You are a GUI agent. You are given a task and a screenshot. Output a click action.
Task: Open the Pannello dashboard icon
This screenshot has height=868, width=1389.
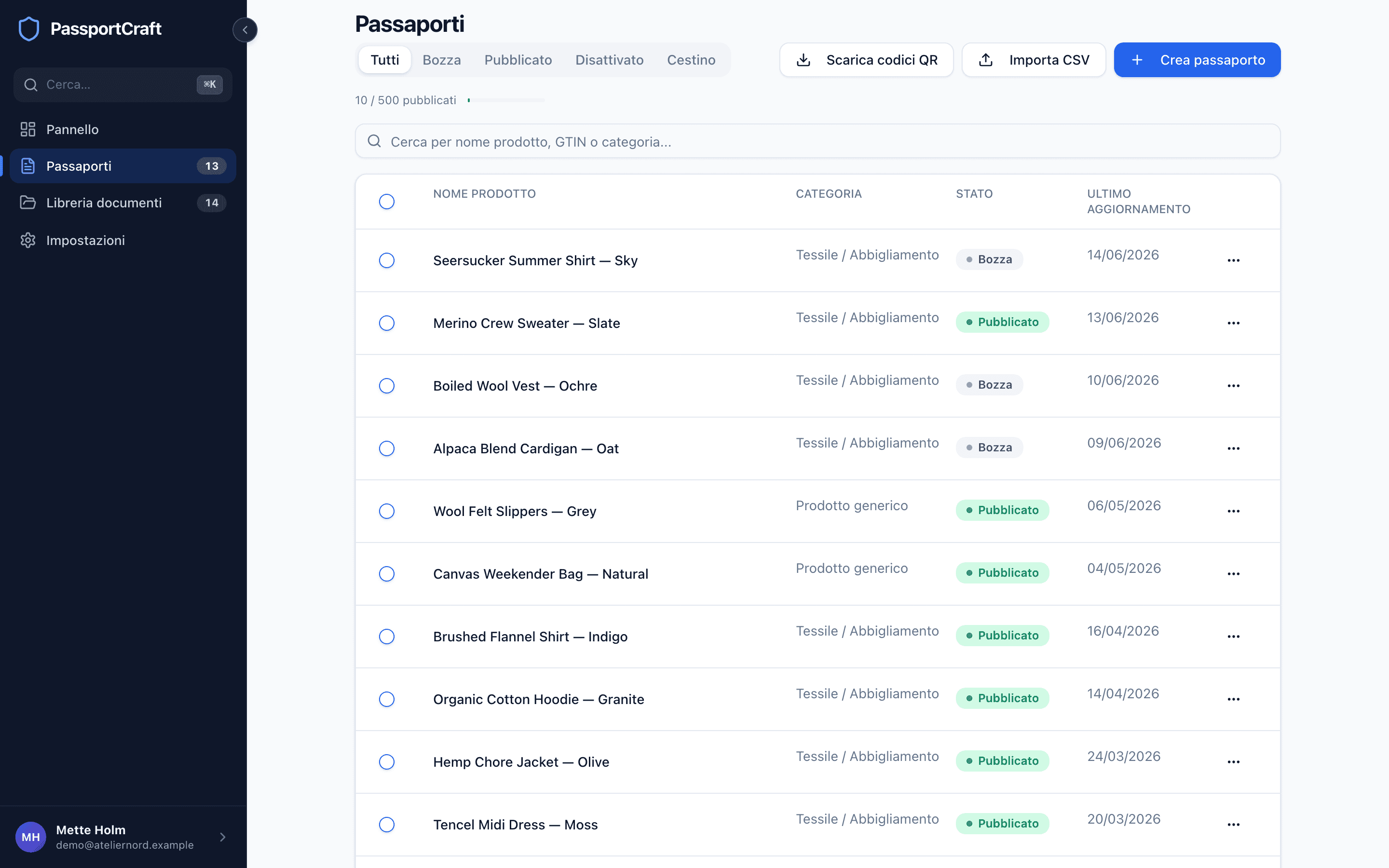coord(28,129)
